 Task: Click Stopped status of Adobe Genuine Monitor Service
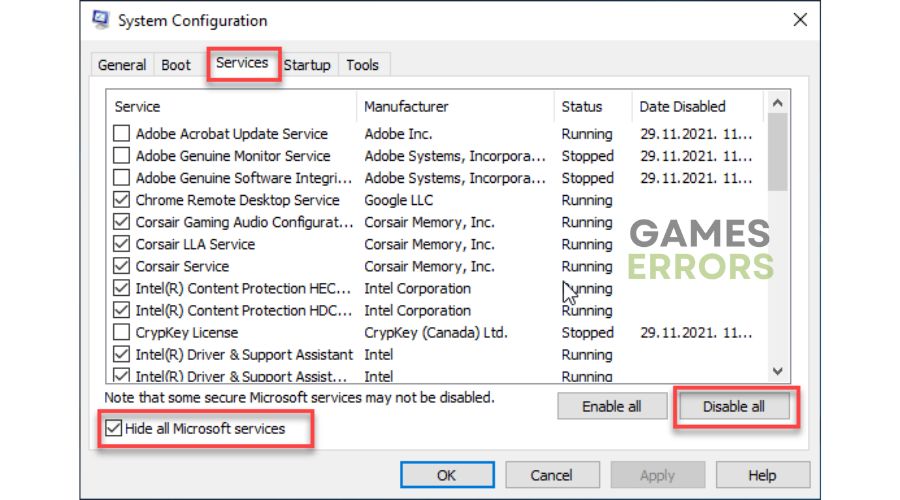pyautogui.click(x=588, y=156)
